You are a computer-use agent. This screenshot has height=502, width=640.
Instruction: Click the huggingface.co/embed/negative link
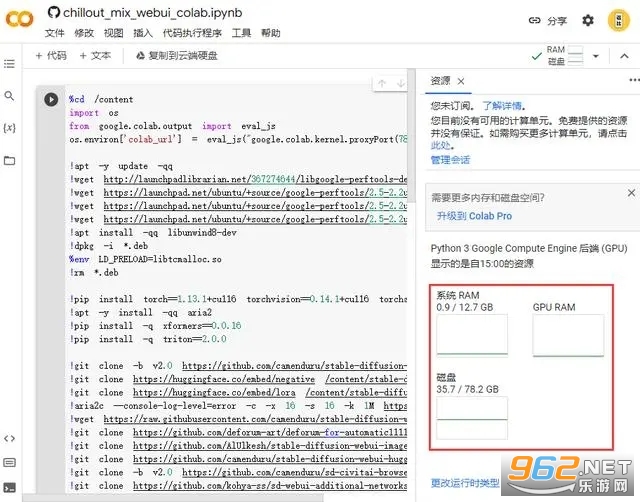(224, 379)
